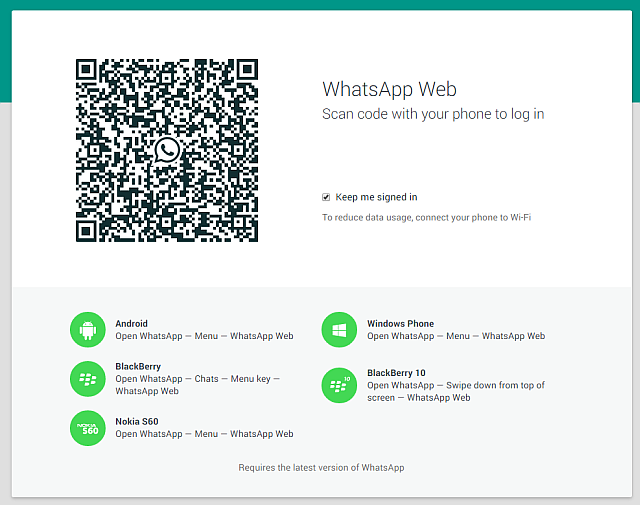
Task: Click the "Keep me signed in" label
Action: [376, 197]
